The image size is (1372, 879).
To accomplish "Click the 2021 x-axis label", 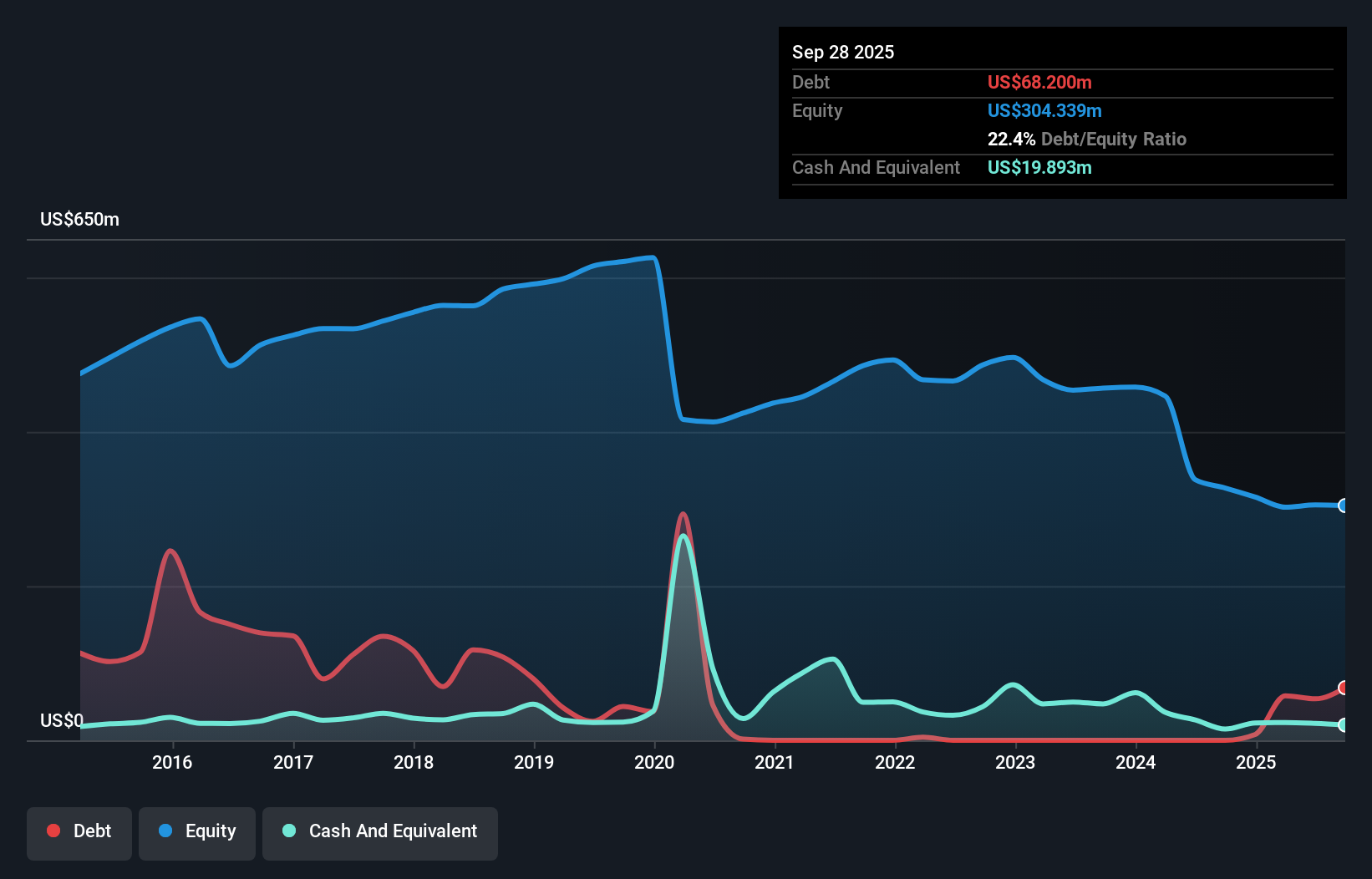I will tap(775, 762).
